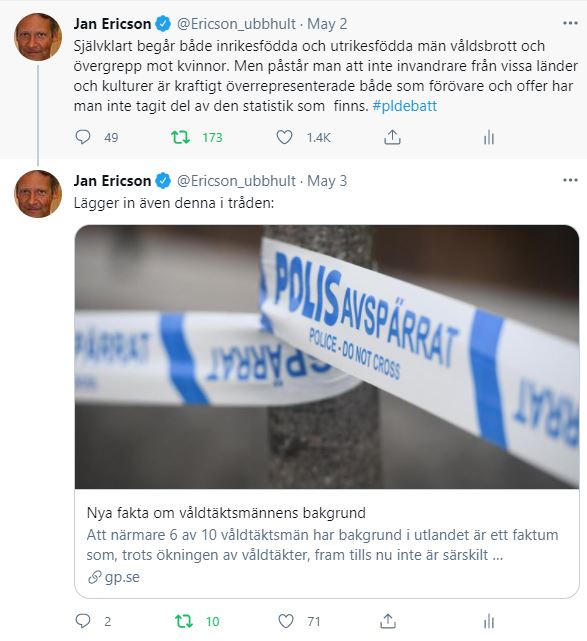The width and height of the screenshot is (587, 641).
Task: Reply to the May 3 tweet
Action: pyautogui.click(x=83, y=621)
